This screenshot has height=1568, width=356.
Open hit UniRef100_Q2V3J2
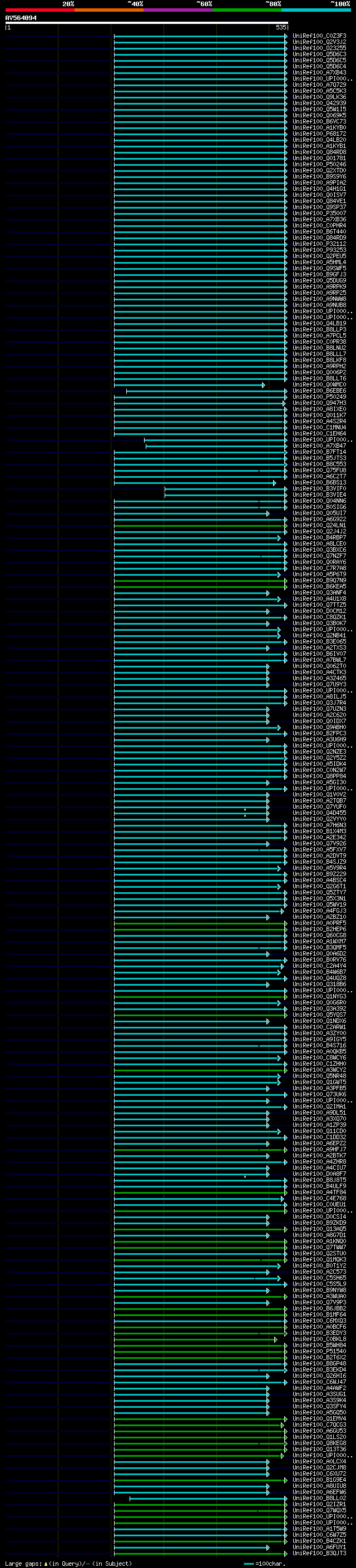tap(319, 42)
